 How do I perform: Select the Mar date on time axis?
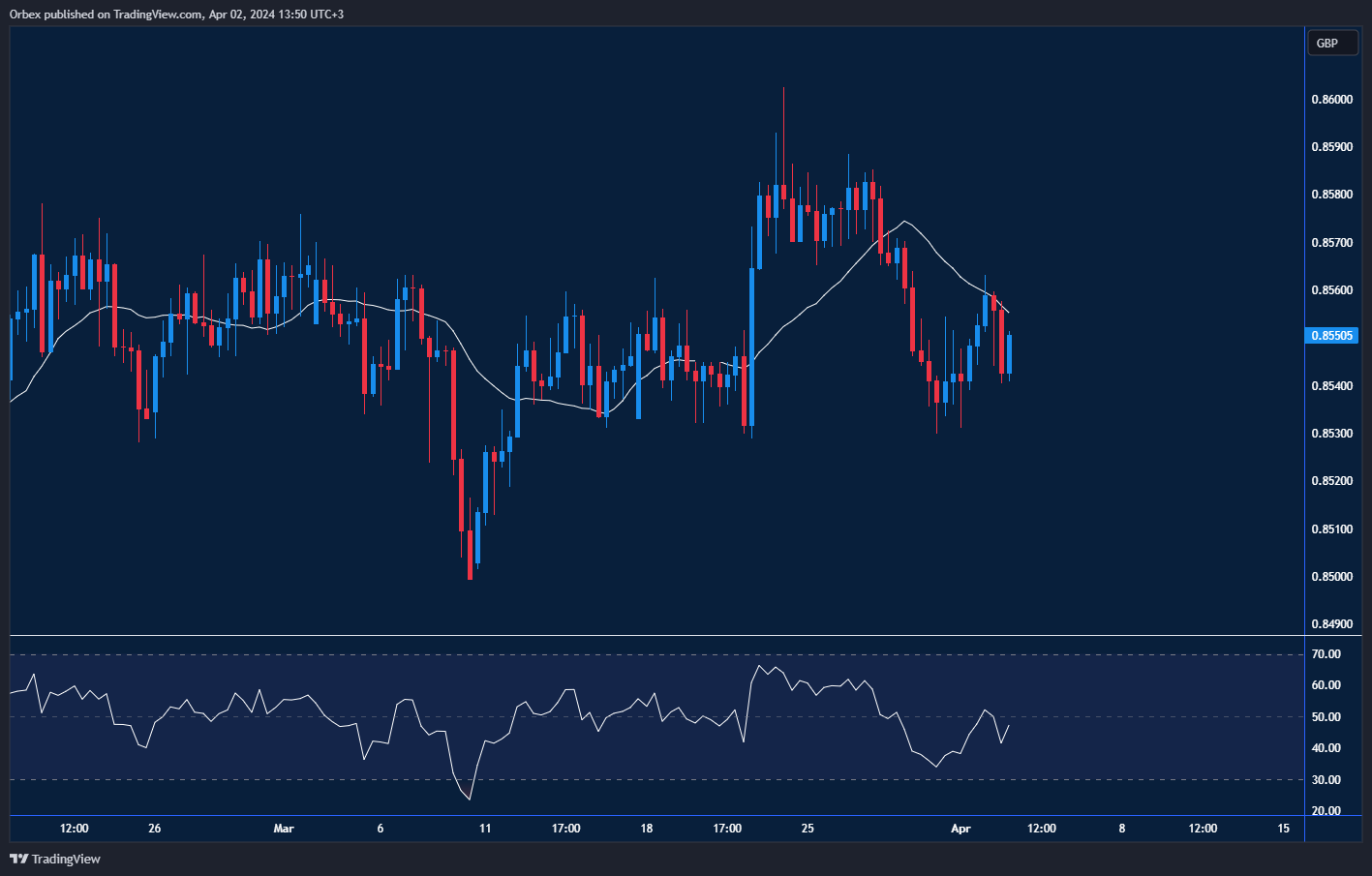tap(284, 829)
